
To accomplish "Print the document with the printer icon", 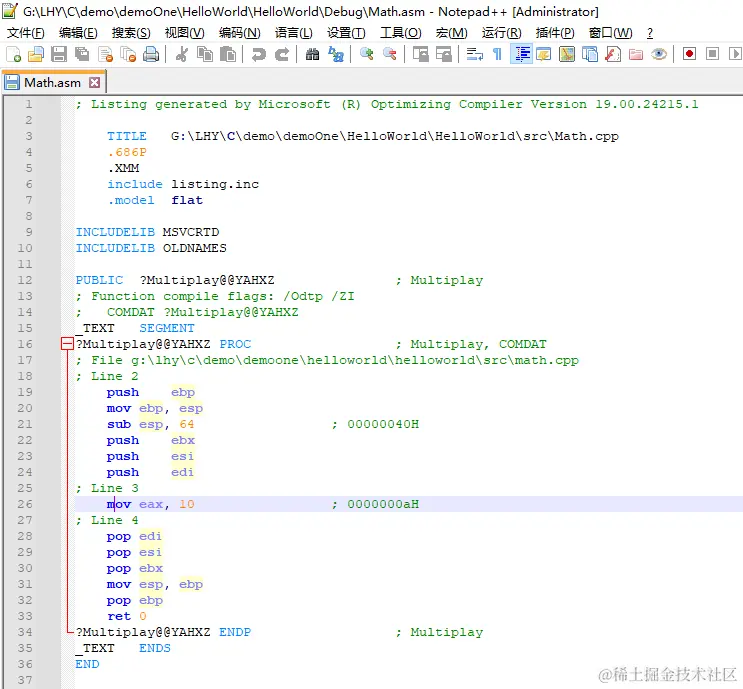I will (151, 54).
